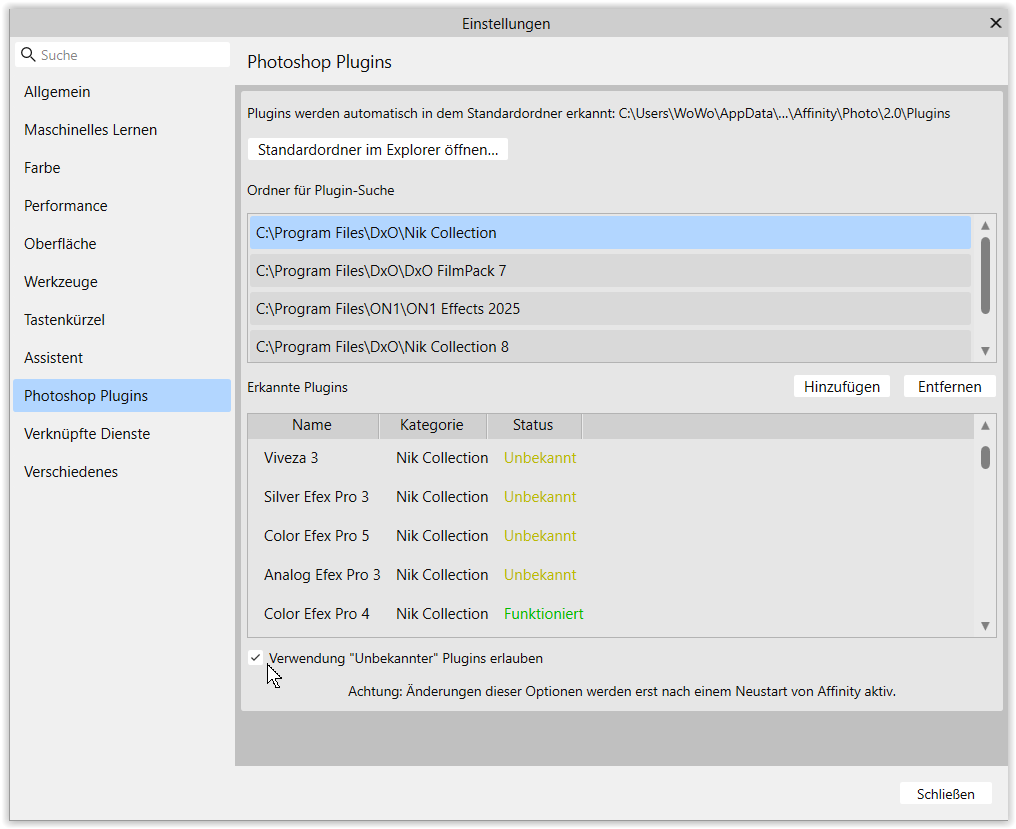Viewport: 1016px width, 829px height.
Task: Click Standardordner im Explorer öffnen button
Action: (378, 150)
